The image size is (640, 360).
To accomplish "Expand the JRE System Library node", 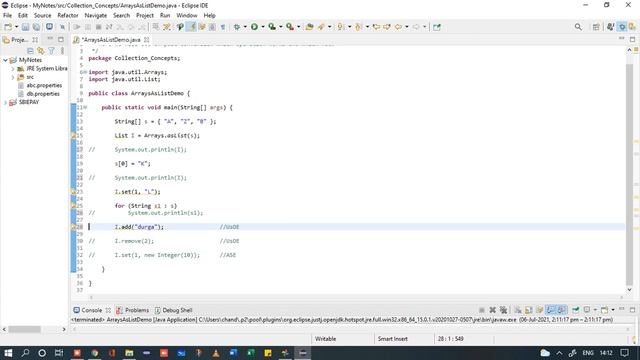I will point(13,69).
